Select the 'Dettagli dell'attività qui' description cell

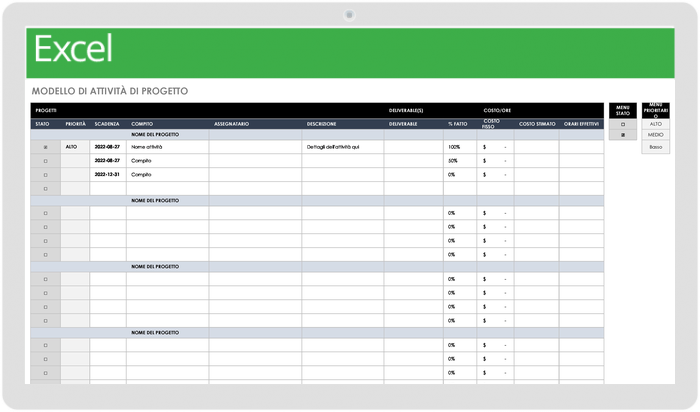tap(342, 147)
